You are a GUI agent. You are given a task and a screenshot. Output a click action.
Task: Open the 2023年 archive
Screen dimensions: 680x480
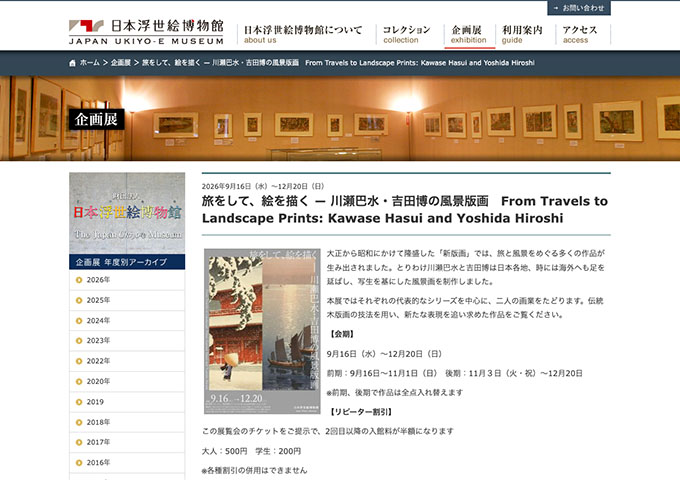[x=127, y=341]
